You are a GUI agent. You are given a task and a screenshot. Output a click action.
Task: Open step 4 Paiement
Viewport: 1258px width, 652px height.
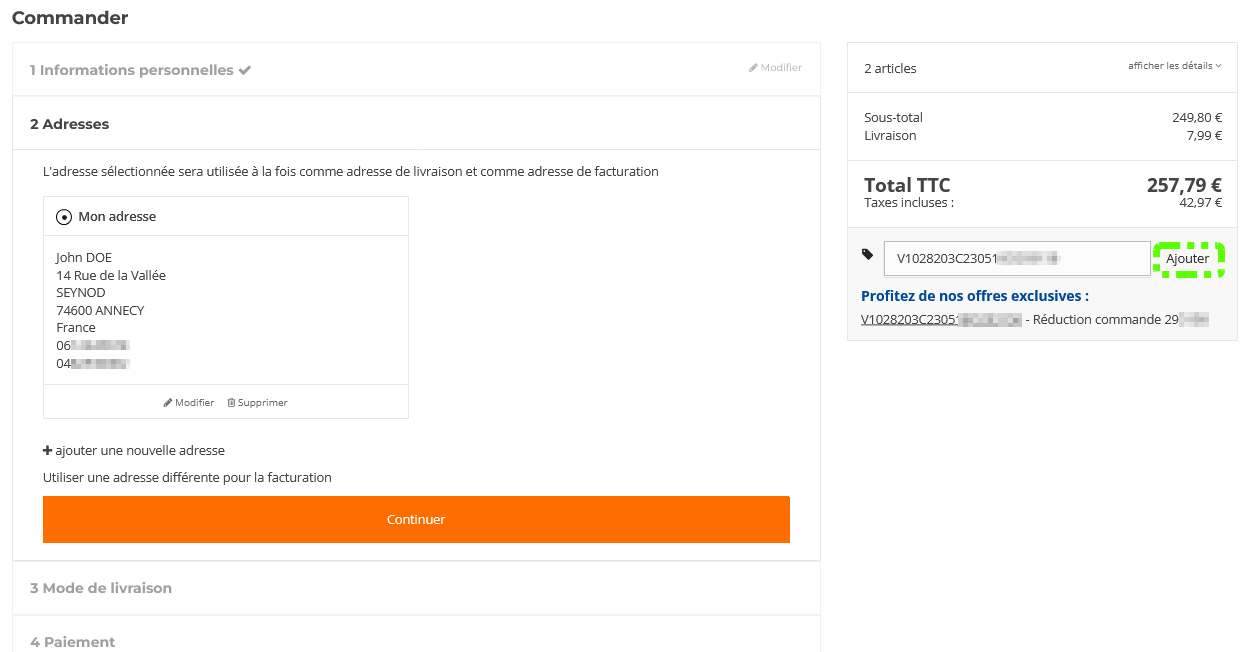[x=73, y=641]
